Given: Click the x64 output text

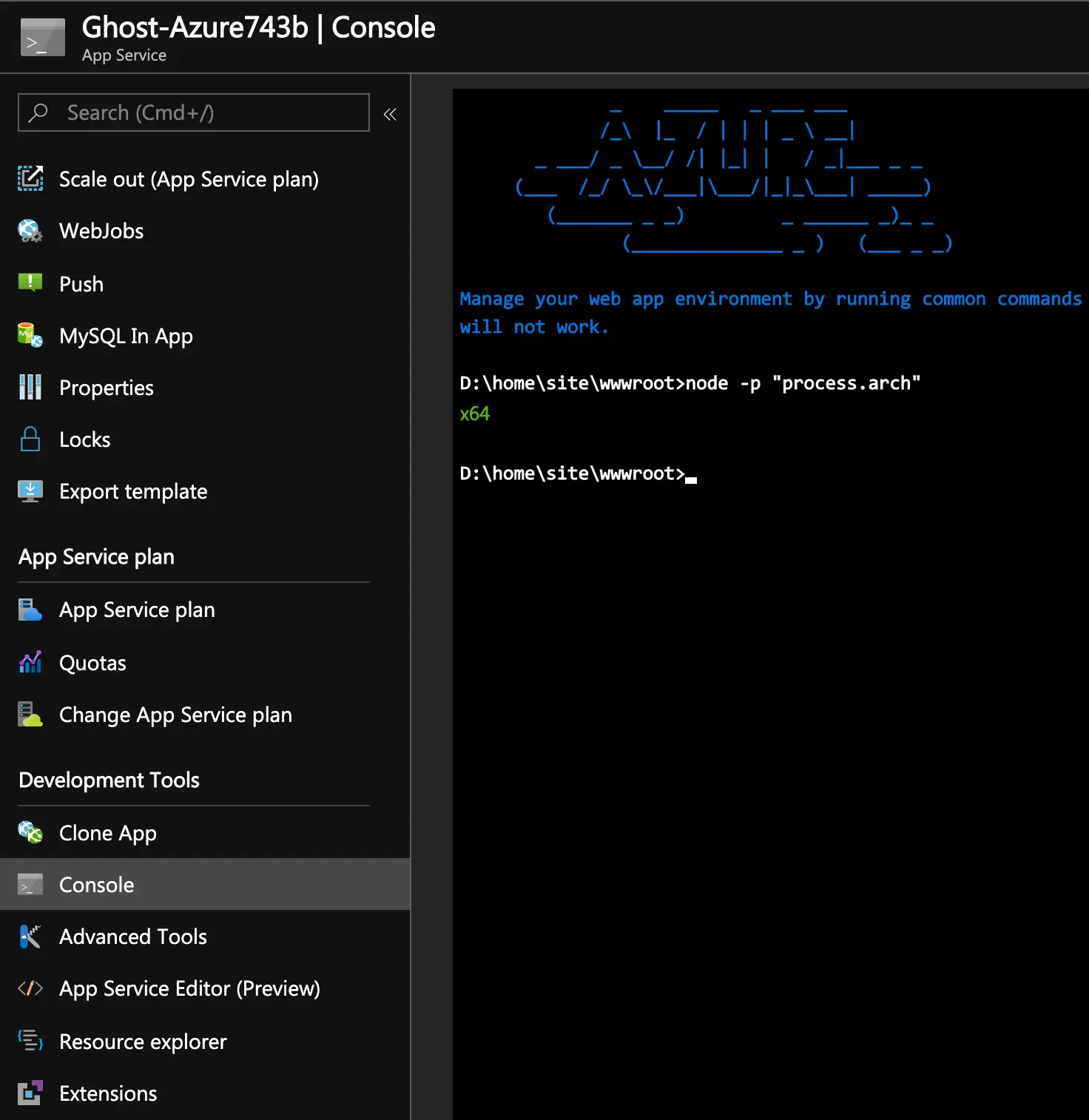Looking at the screenshot, I should [474, 414].
